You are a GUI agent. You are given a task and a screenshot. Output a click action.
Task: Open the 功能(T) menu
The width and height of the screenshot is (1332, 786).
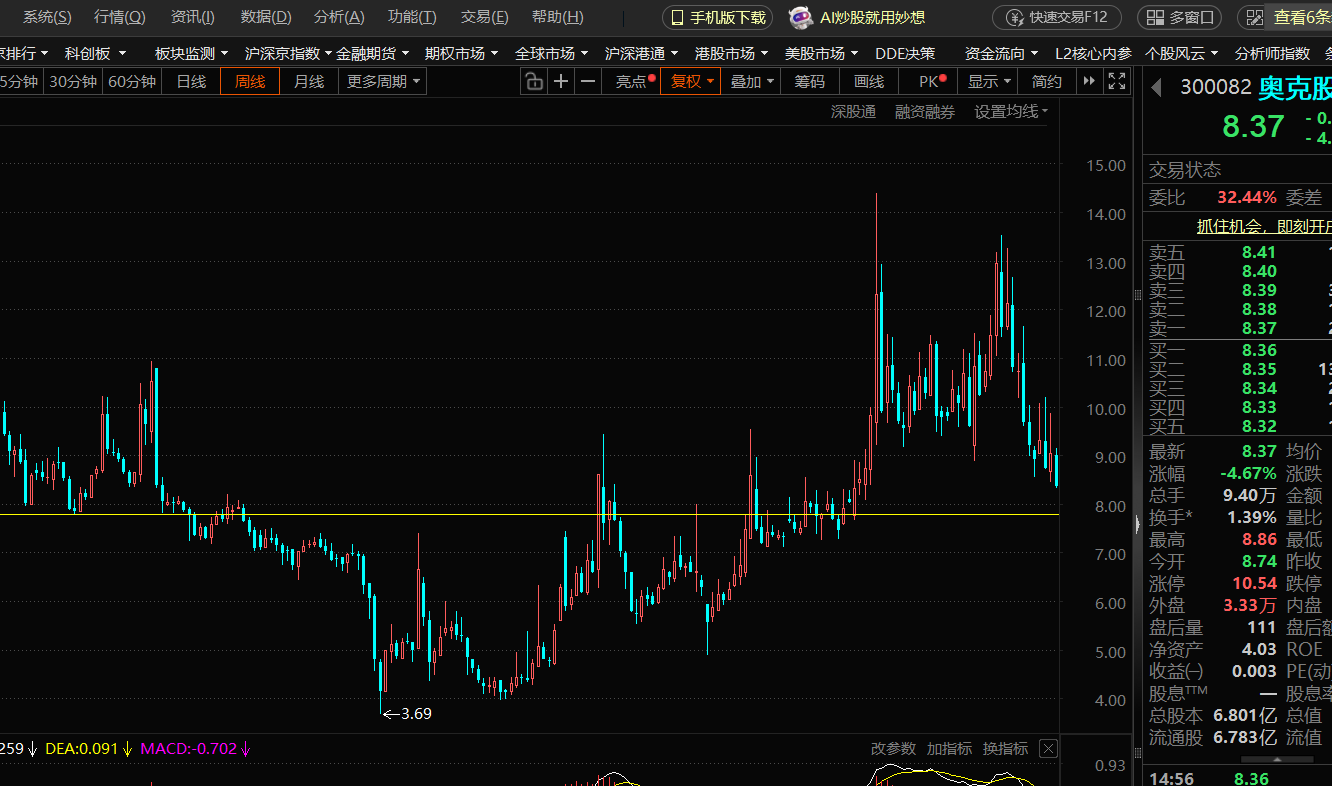(412, 17)
